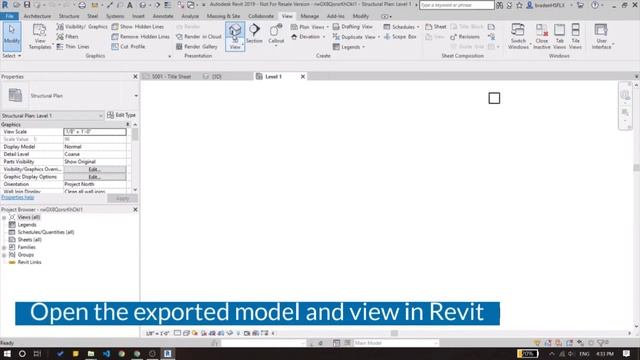This screenshot has width=640, height=360.
Task: Click Tile Views
Action: (x=575, y=36)
